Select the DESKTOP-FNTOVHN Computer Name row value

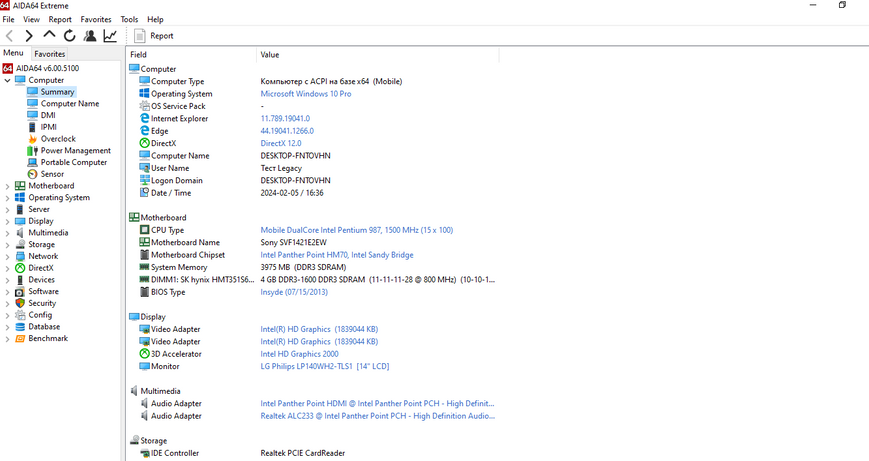coord(295,156)
